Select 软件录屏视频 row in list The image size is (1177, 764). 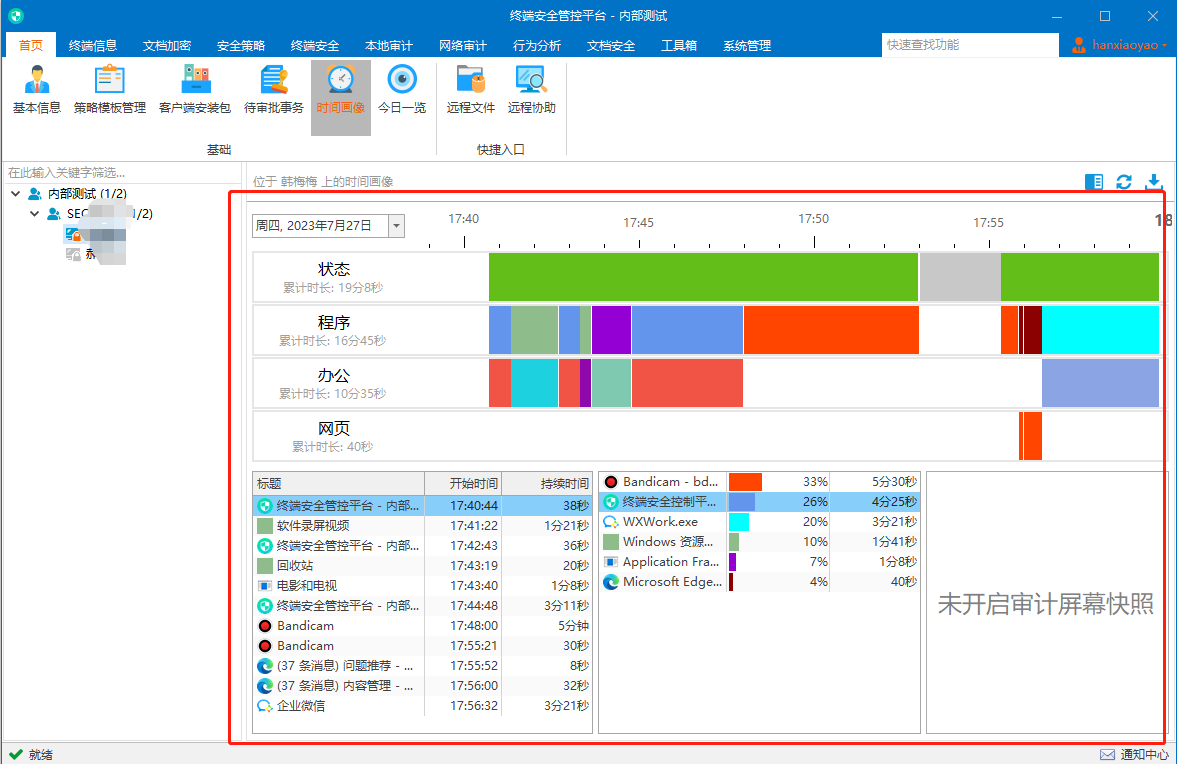click(x=423, y=525)
